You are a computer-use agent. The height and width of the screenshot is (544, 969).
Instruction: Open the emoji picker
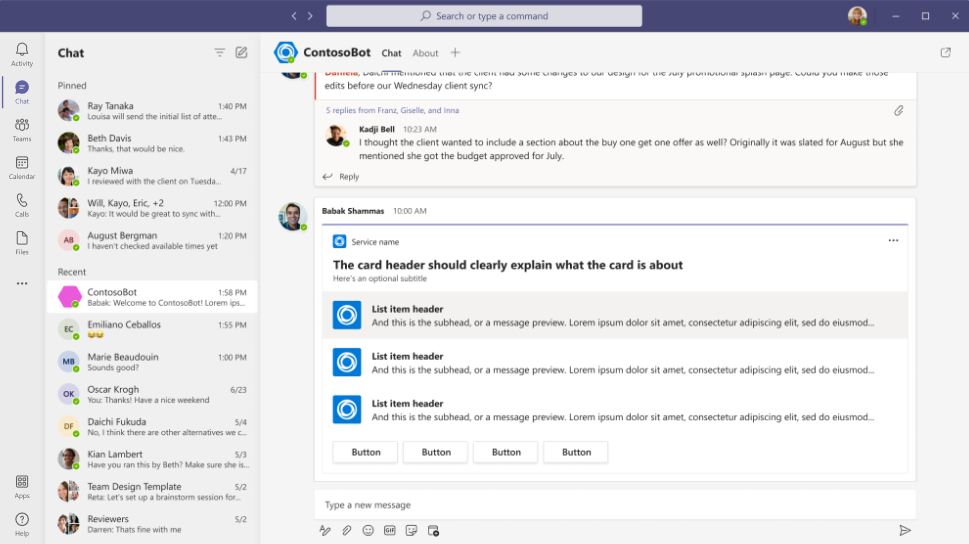pyautogui.click(x=368, y=530)
